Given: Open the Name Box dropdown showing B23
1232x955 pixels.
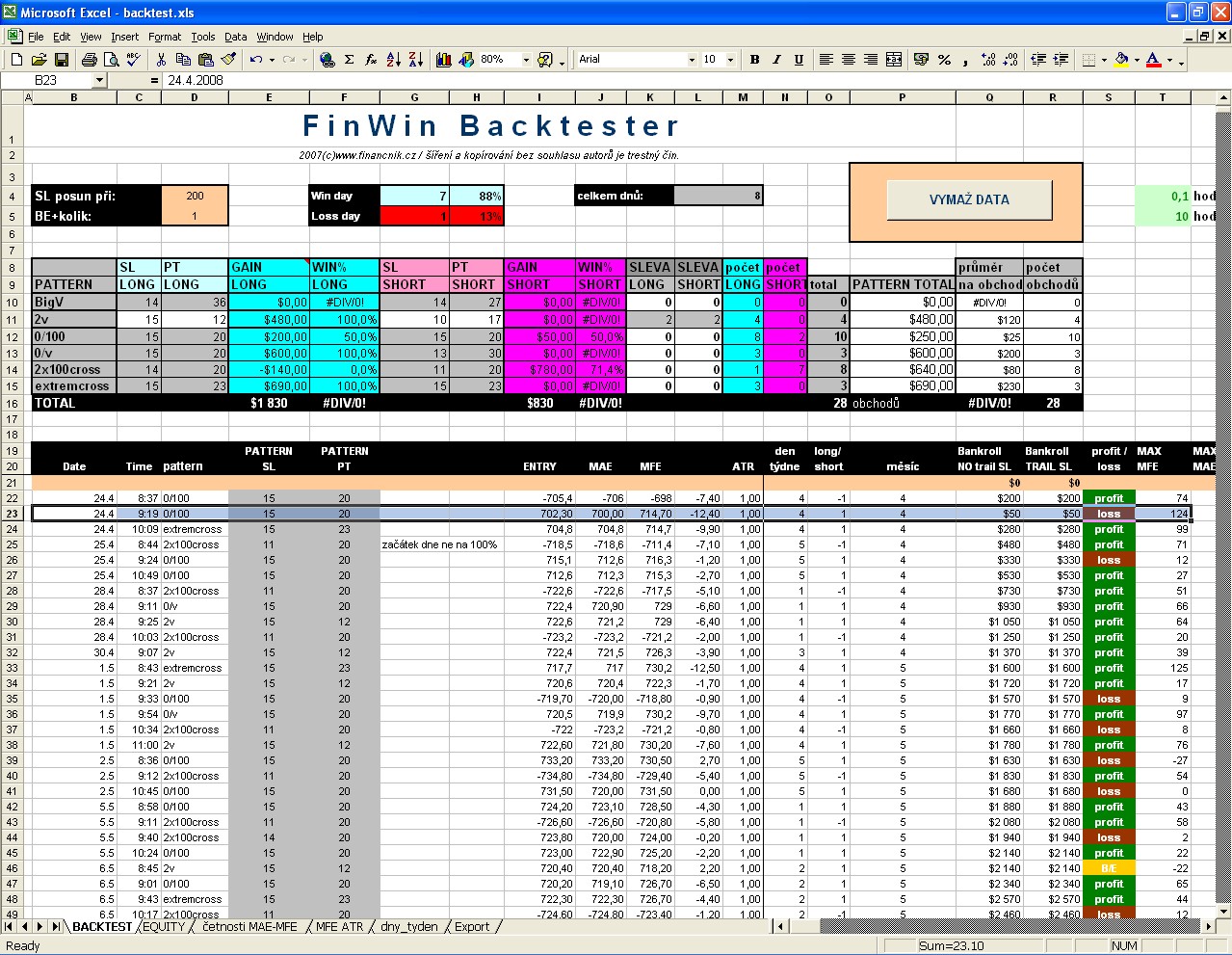Looking at the screenshot, I should (99, 81).
